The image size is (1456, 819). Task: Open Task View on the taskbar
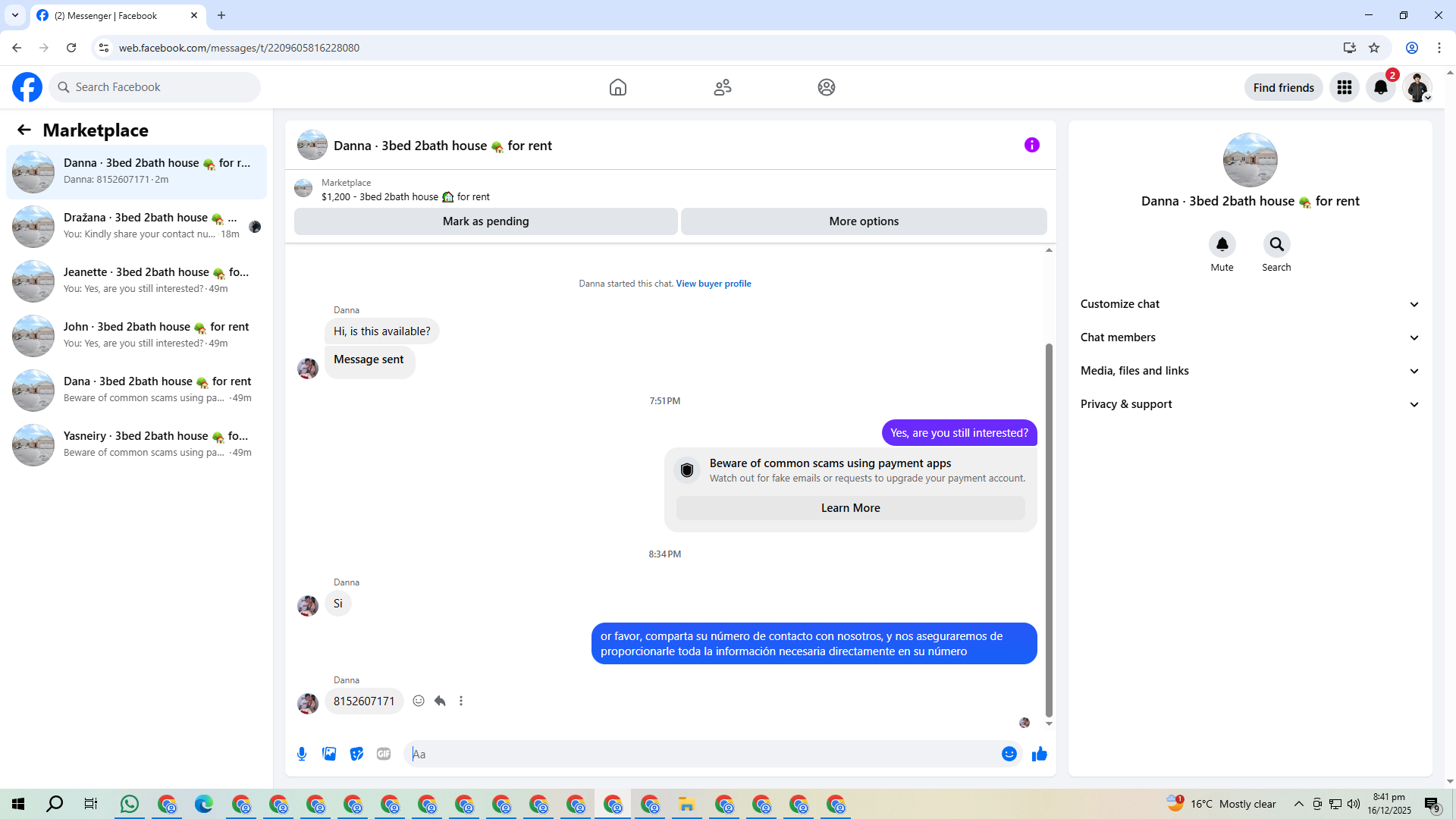coord(91,804)
